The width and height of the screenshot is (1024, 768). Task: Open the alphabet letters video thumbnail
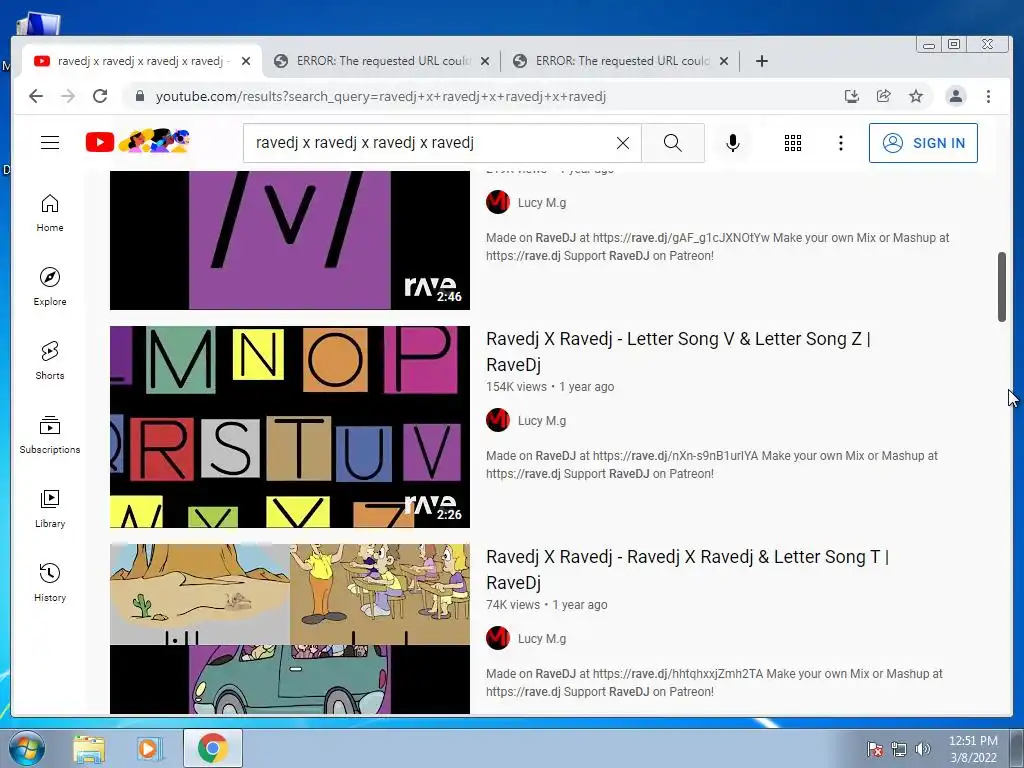(289, 426)
